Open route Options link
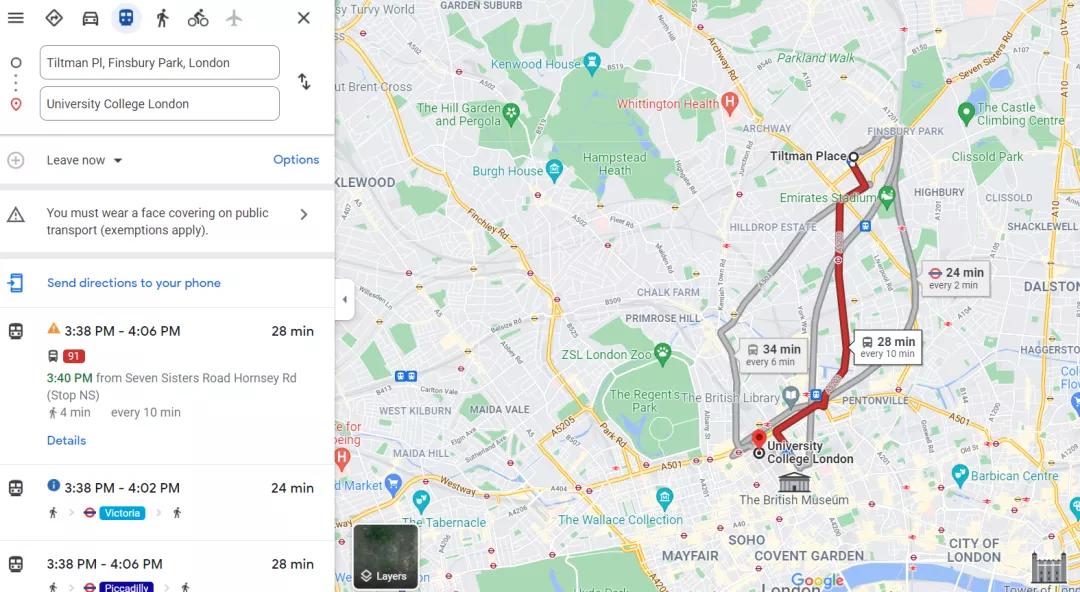Screen dimensions: 1080x592 click(x=296, y=160)
